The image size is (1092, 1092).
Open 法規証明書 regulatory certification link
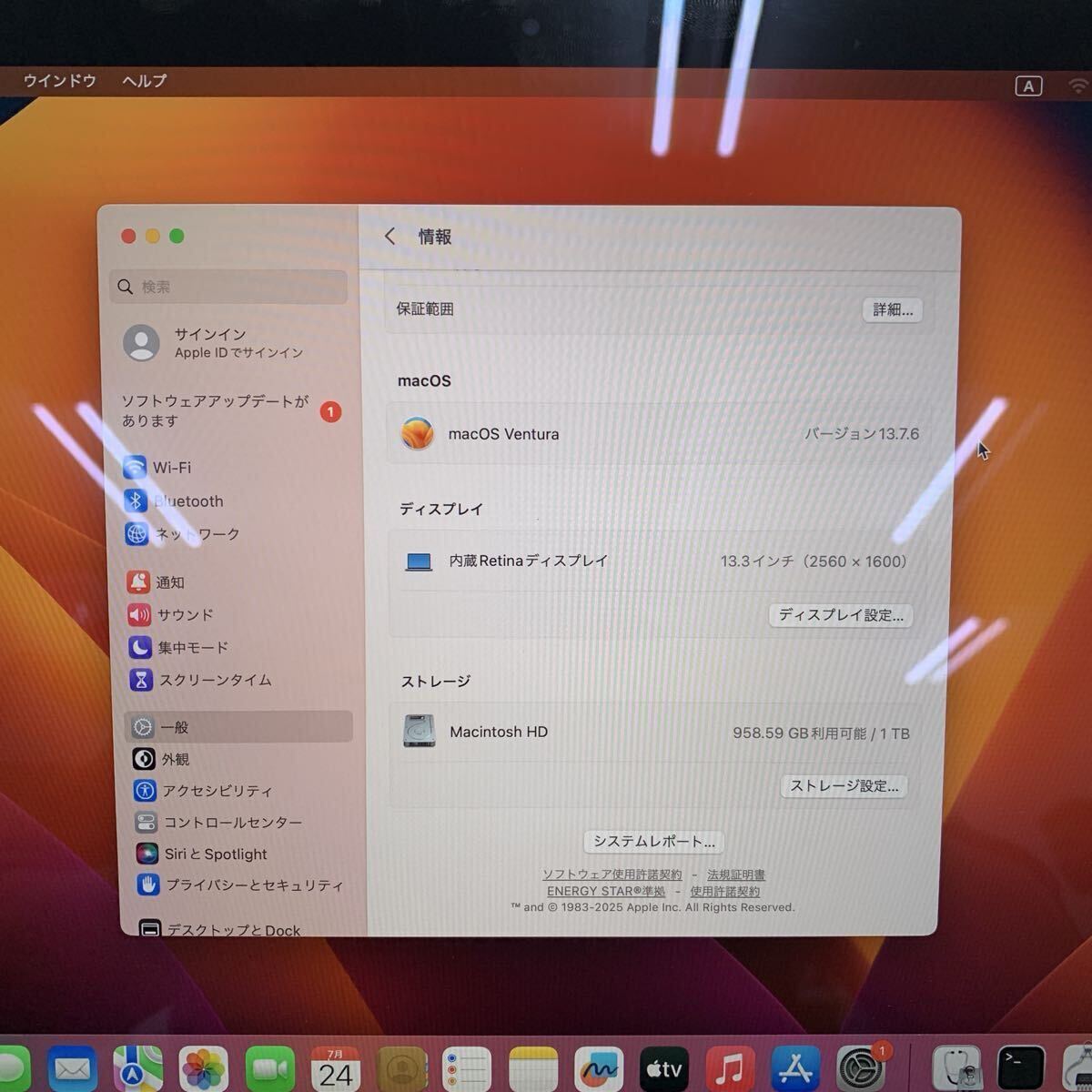(x=736, y=875)
